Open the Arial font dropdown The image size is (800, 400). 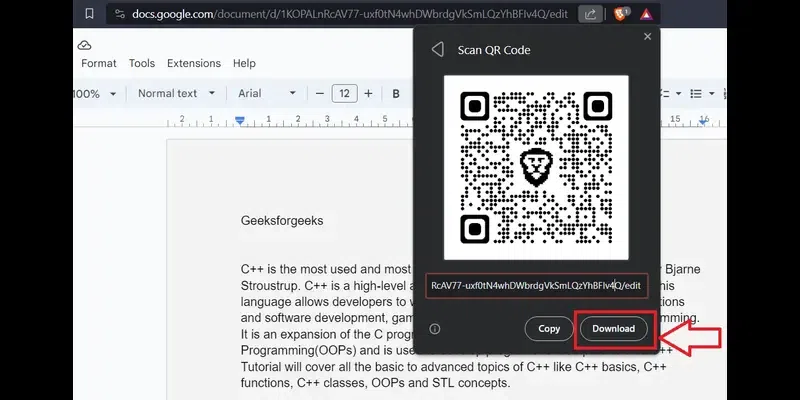(267, 93)
